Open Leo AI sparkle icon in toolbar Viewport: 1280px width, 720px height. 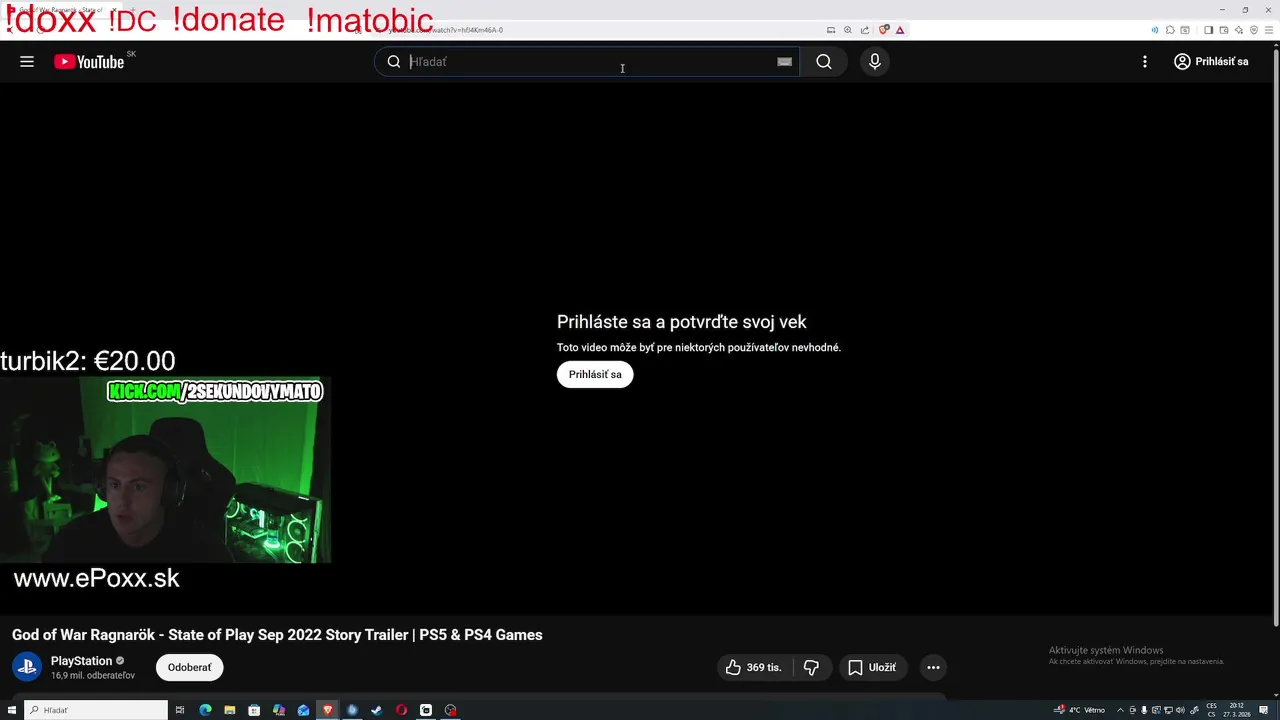[x=1239, y=30]
